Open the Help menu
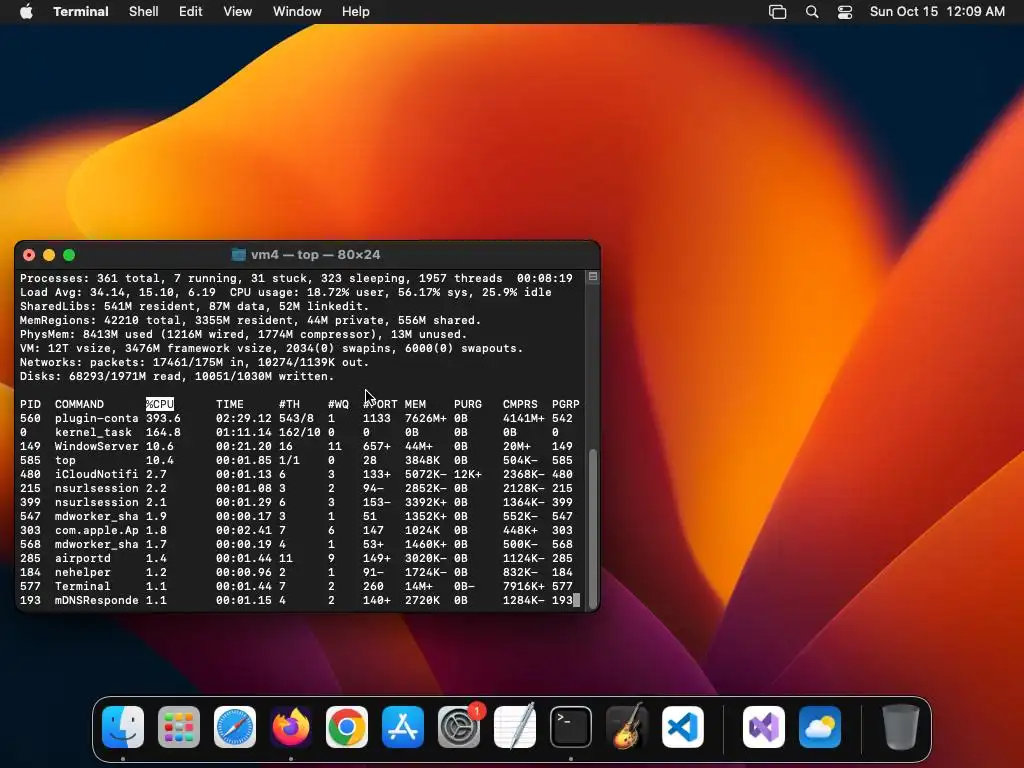Screen dimensions: 1024x768 coord(356,12)
